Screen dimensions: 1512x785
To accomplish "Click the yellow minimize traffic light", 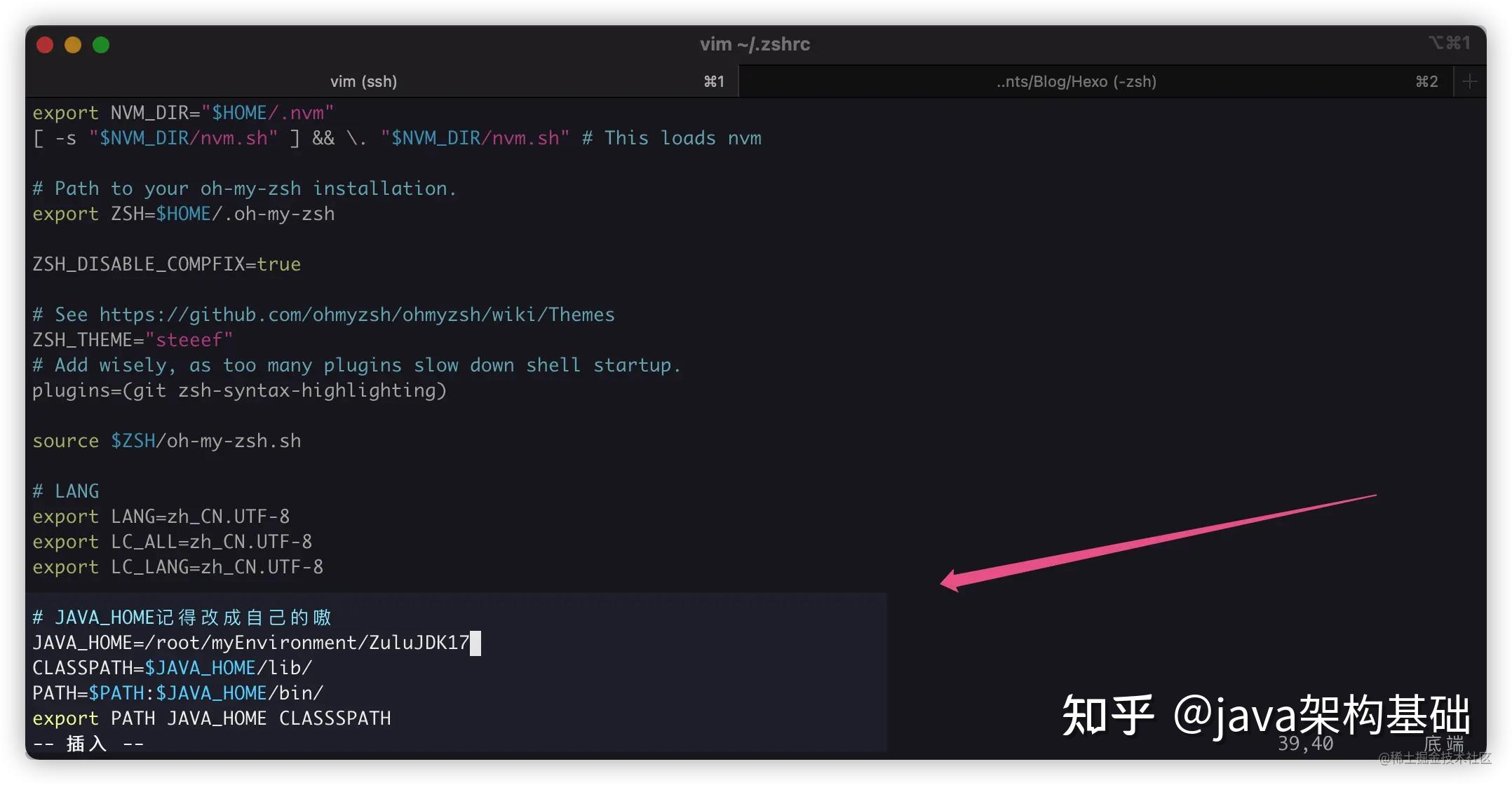I will 72,44.
